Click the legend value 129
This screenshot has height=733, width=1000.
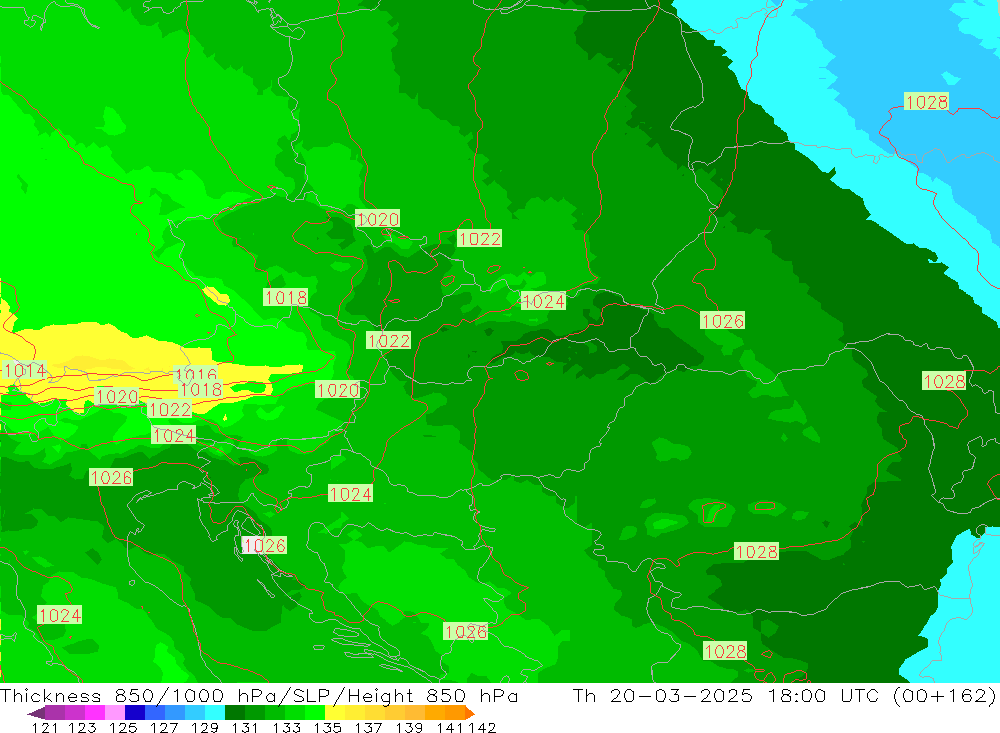tap(204, 727)
